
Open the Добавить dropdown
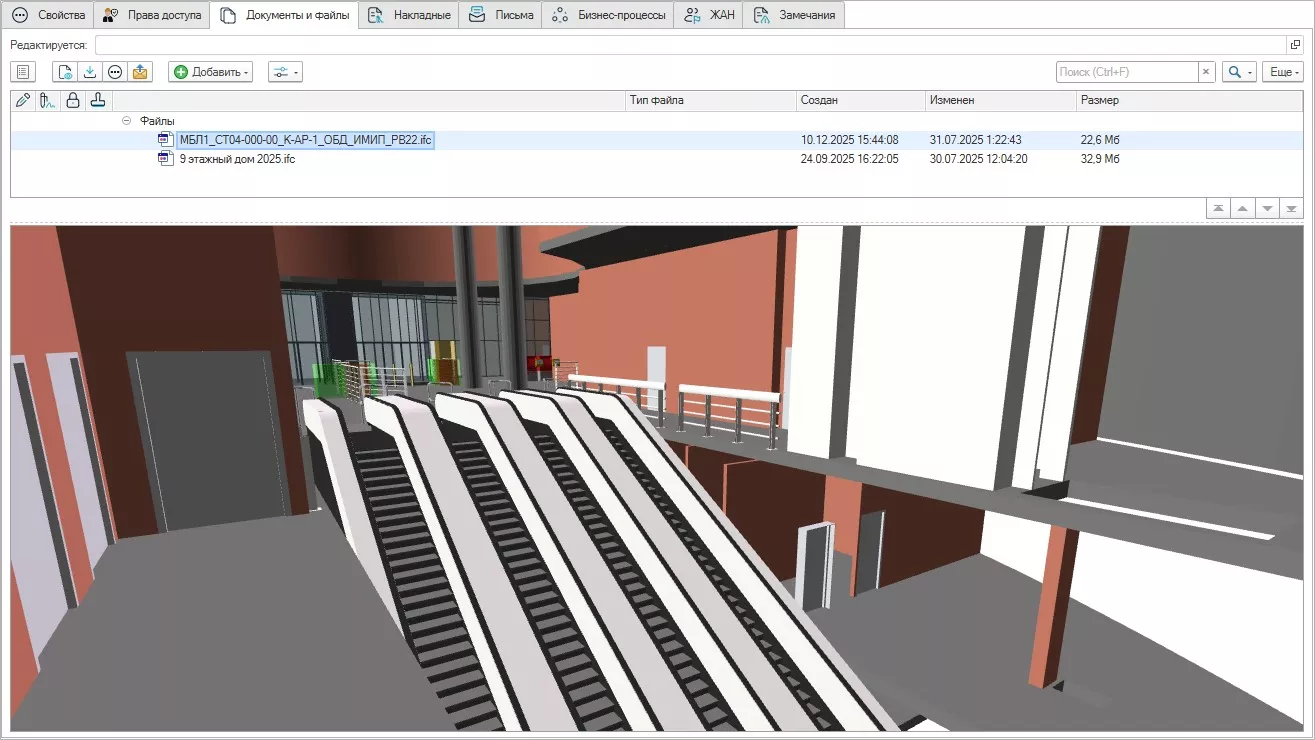pyautogui.click(x=210, y=72)
